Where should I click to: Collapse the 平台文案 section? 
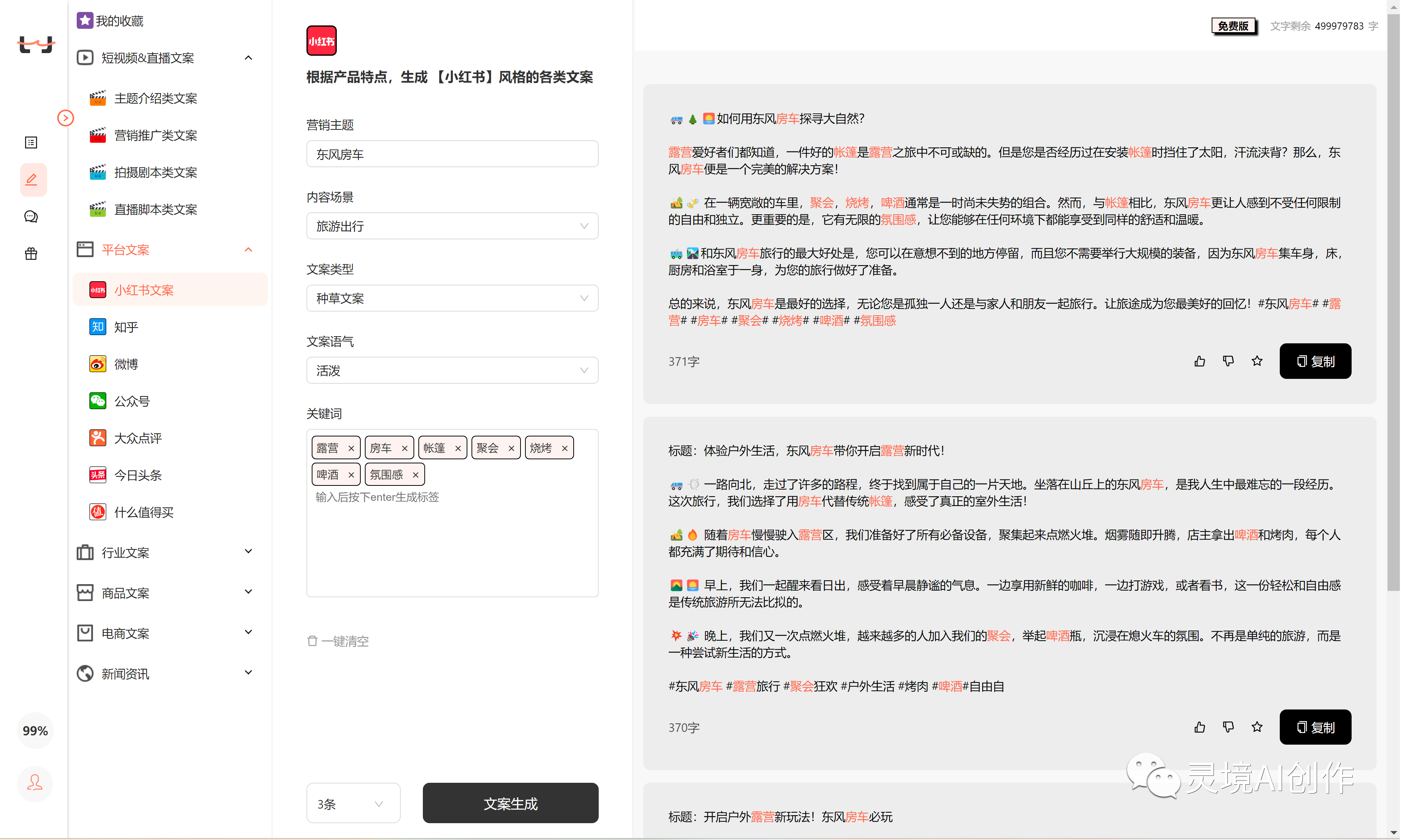[248, 249]
